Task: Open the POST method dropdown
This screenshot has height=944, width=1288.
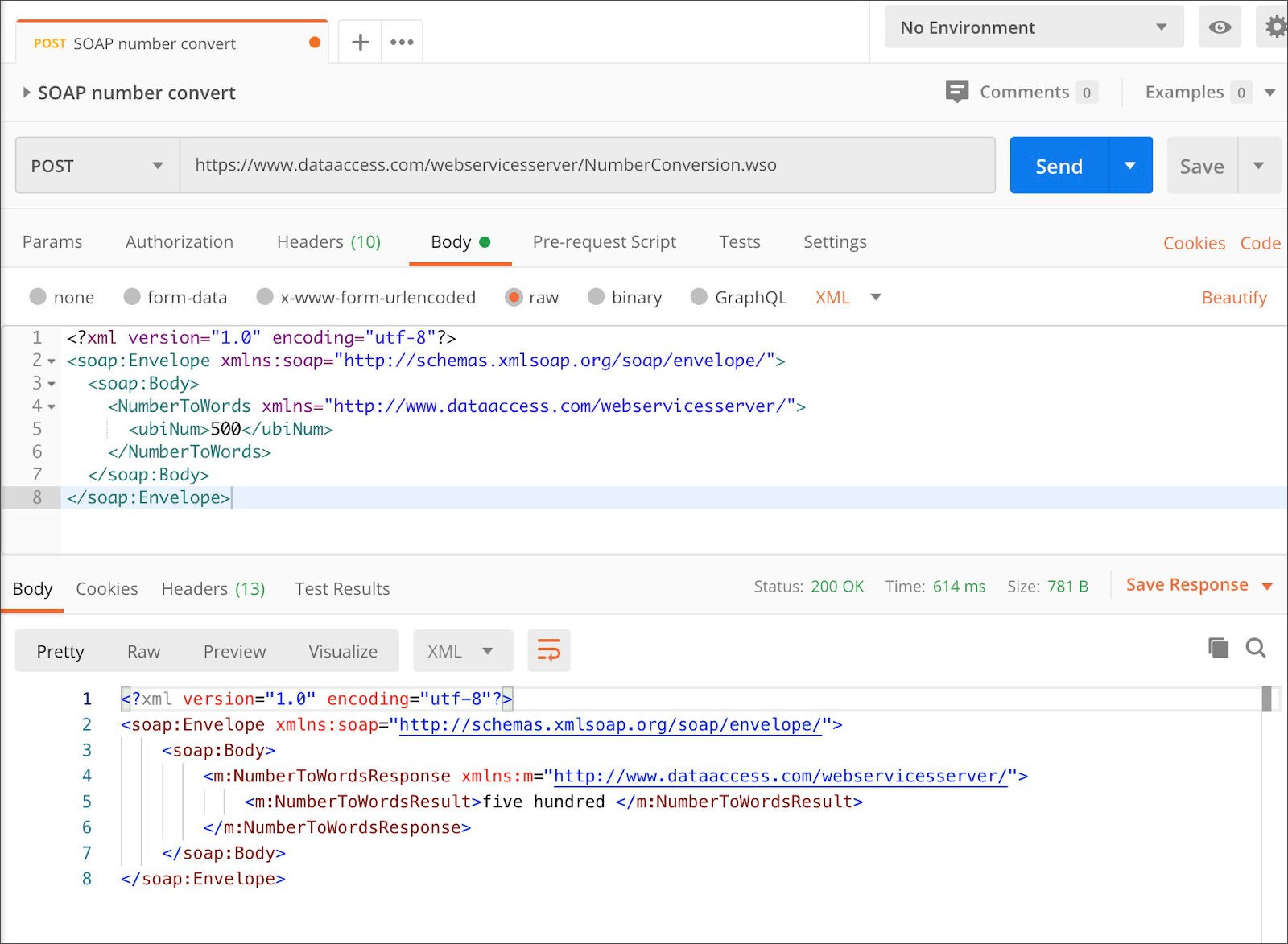Action: point(97,166)
